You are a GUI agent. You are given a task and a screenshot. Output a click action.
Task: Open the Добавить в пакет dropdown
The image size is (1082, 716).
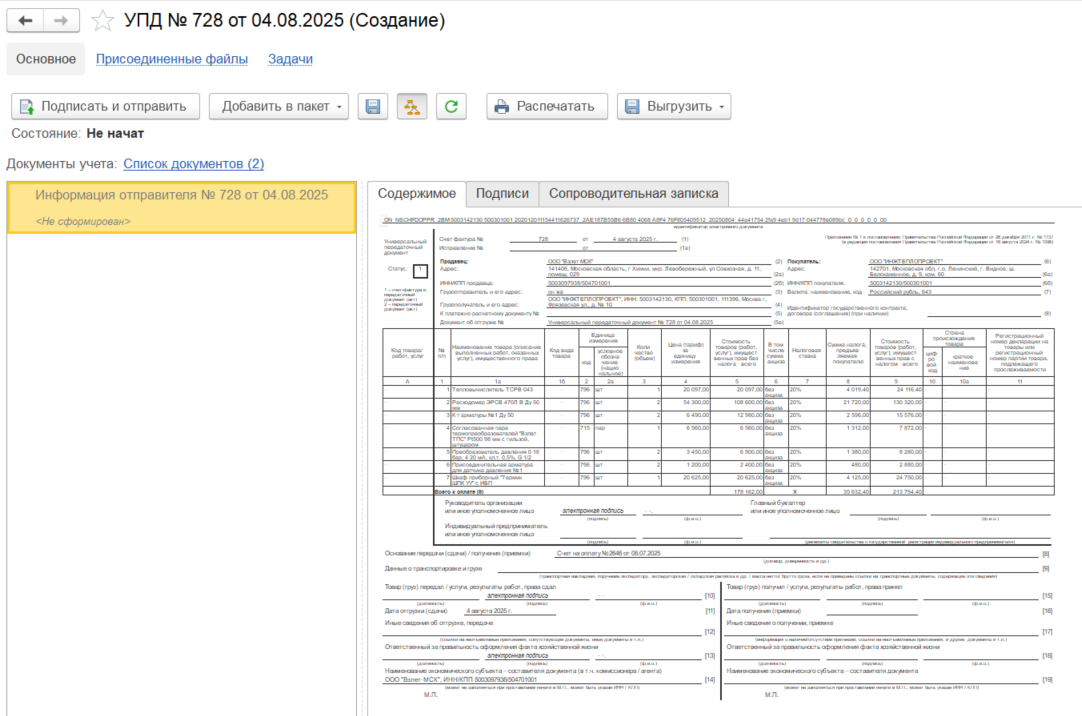279,106
